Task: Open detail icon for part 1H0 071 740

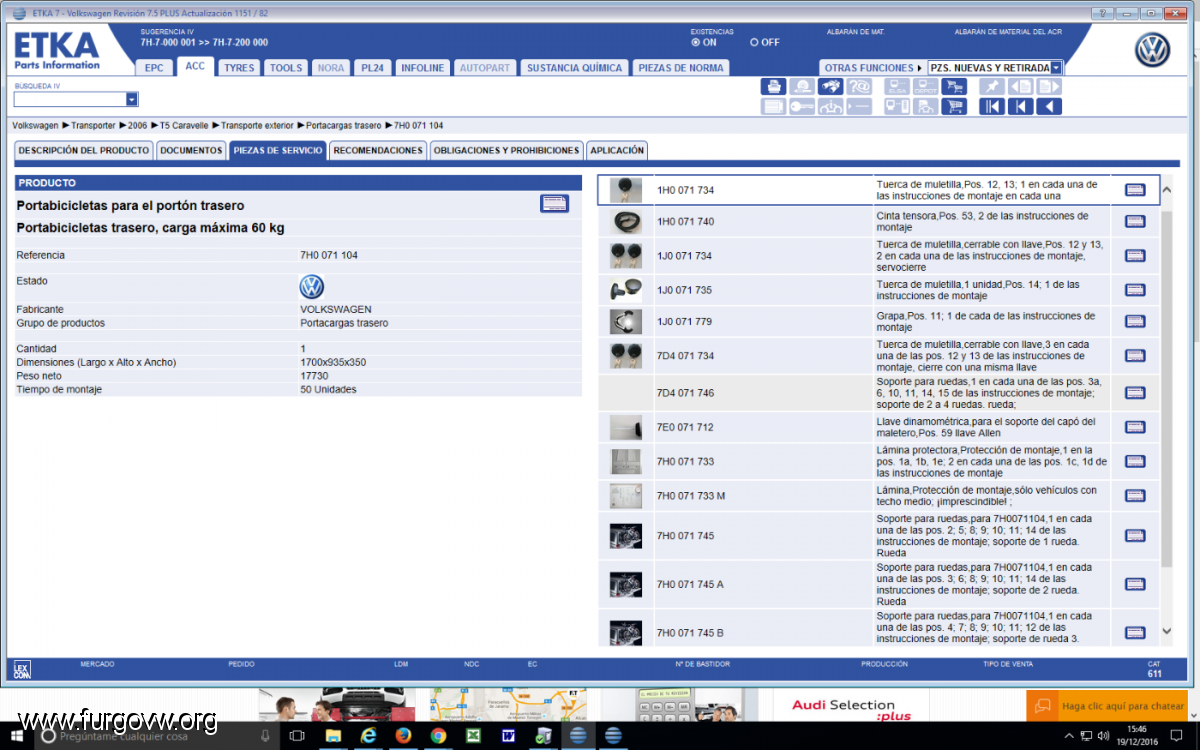Action: point(1135,222)
